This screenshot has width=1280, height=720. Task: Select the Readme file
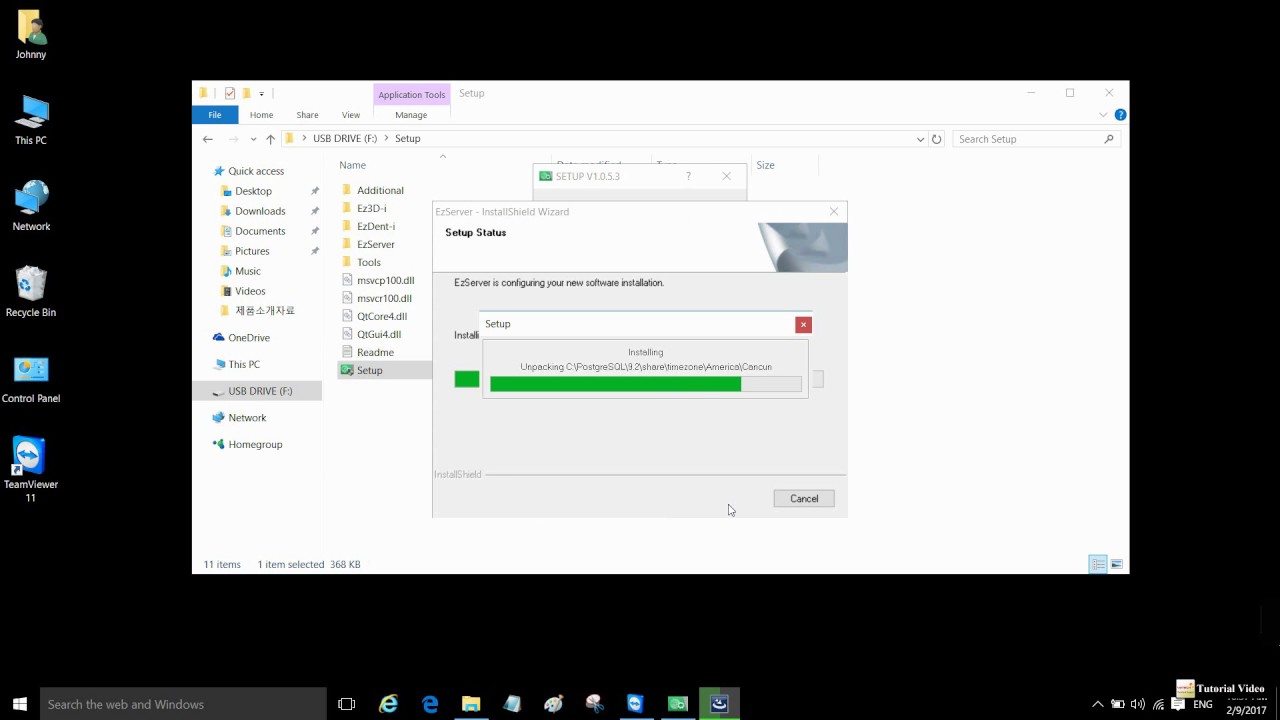(x=367, y=352)
